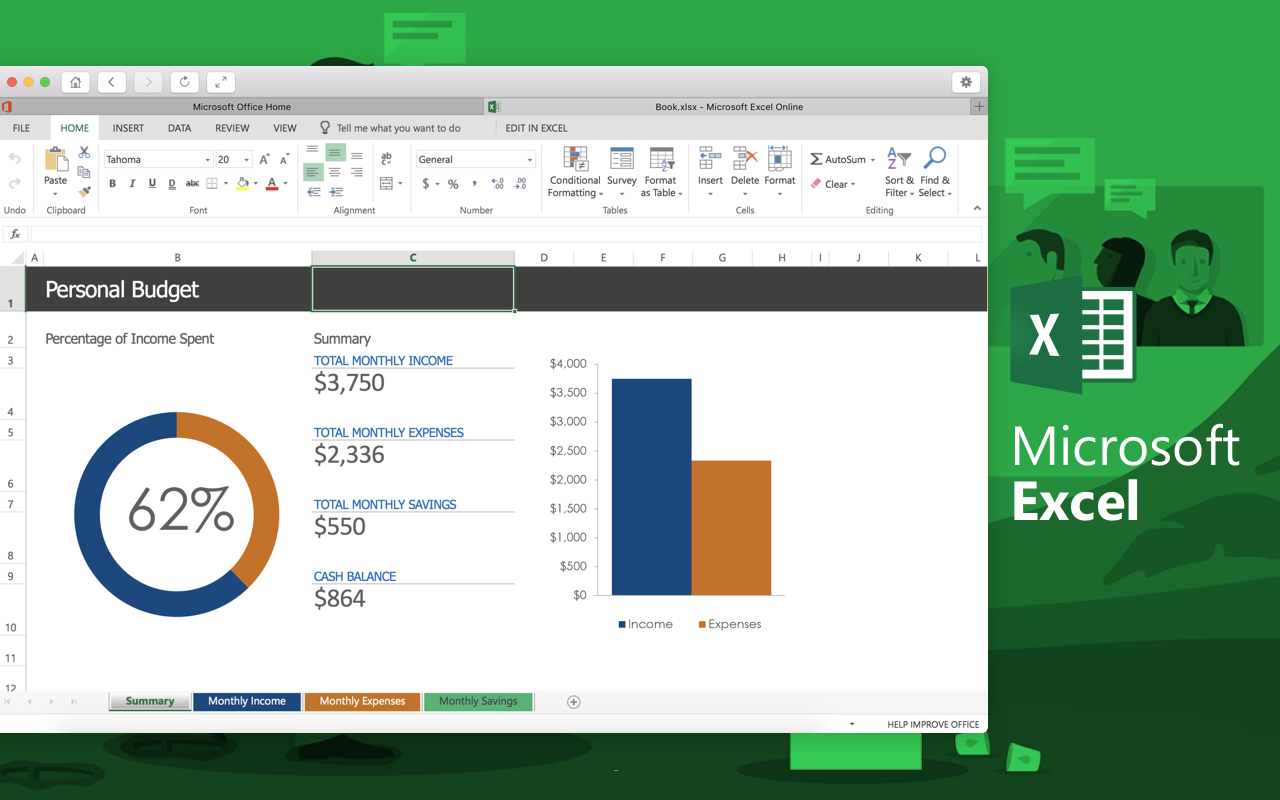
Task: Click the home icon in the window toolbar
Action: (x=75, y=82)
